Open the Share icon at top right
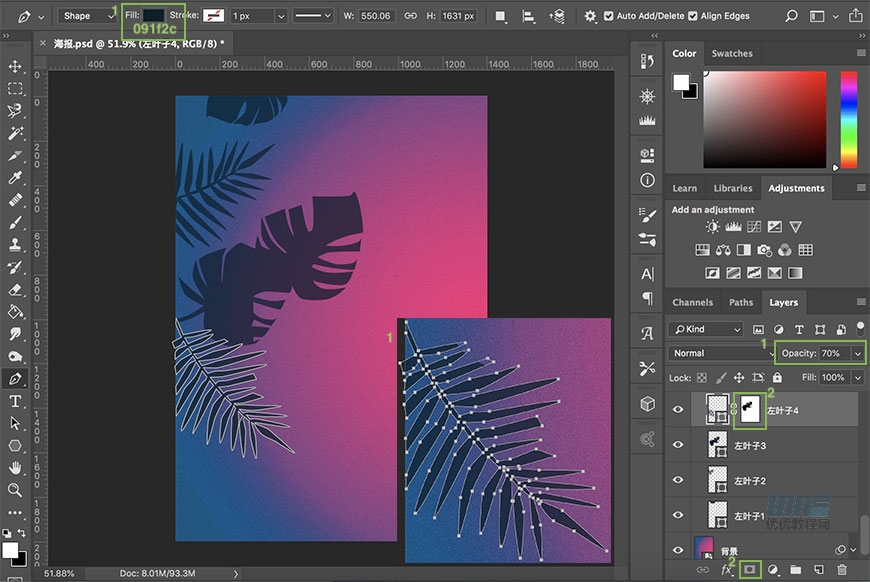870x582 pixels. [856, 16]
